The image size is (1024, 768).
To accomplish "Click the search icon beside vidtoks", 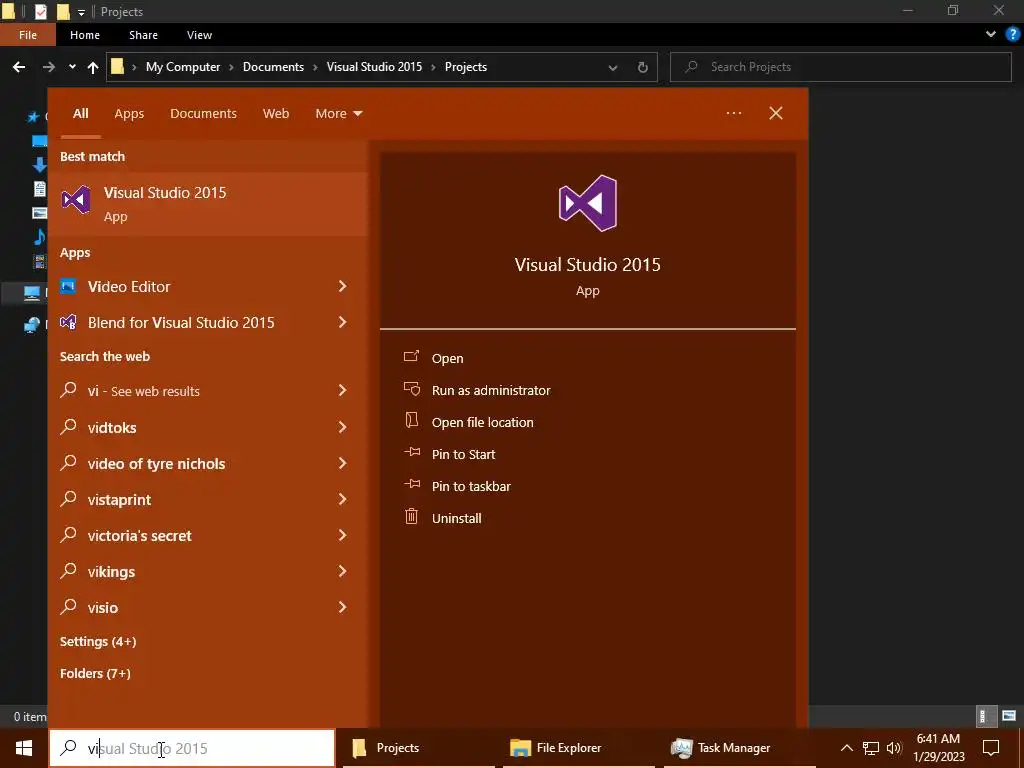I will tap(69, 427).
